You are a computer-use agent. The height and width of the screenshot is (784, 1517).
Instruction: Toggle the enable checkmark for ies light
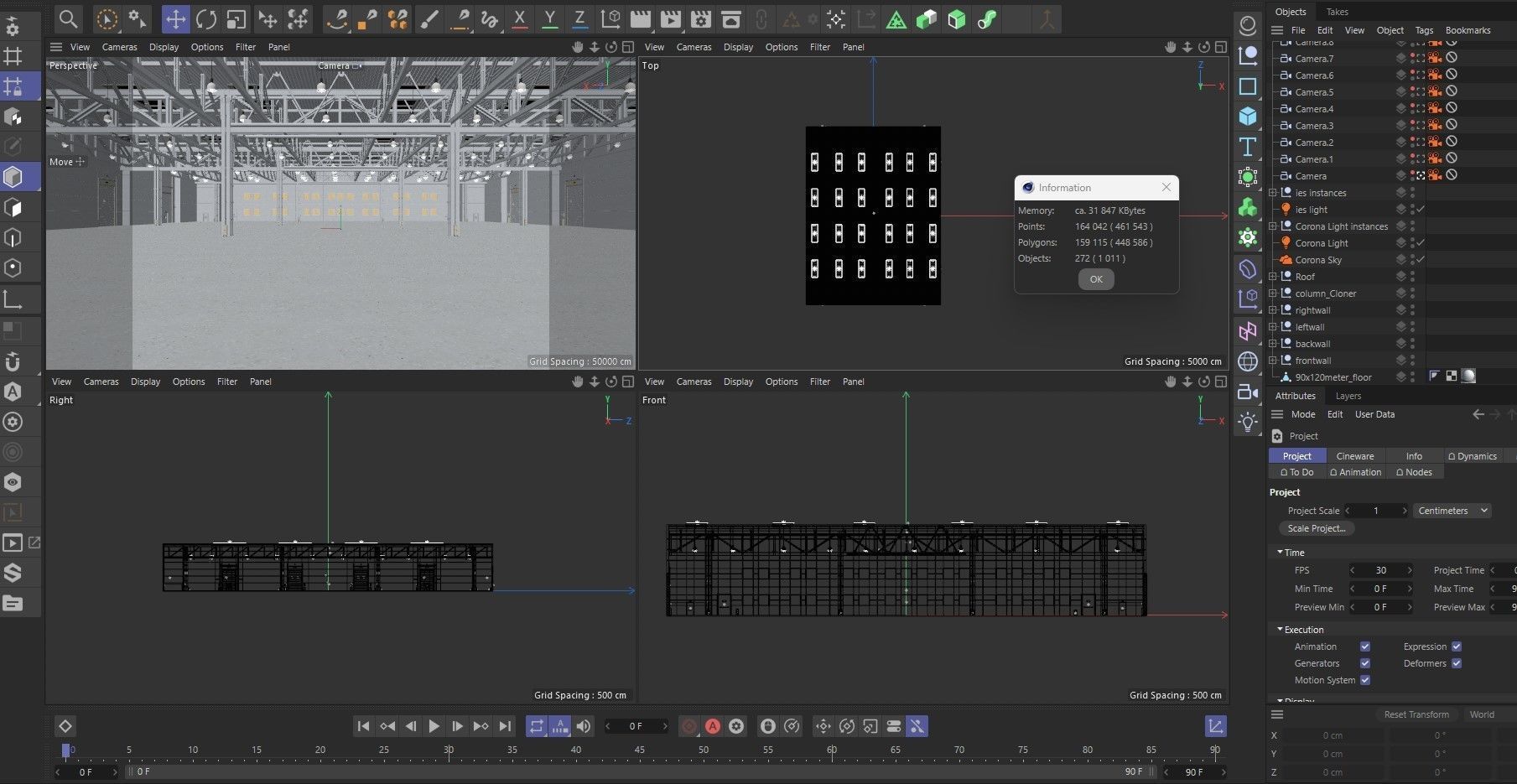pyautogui.click(x=1421, y=210)
